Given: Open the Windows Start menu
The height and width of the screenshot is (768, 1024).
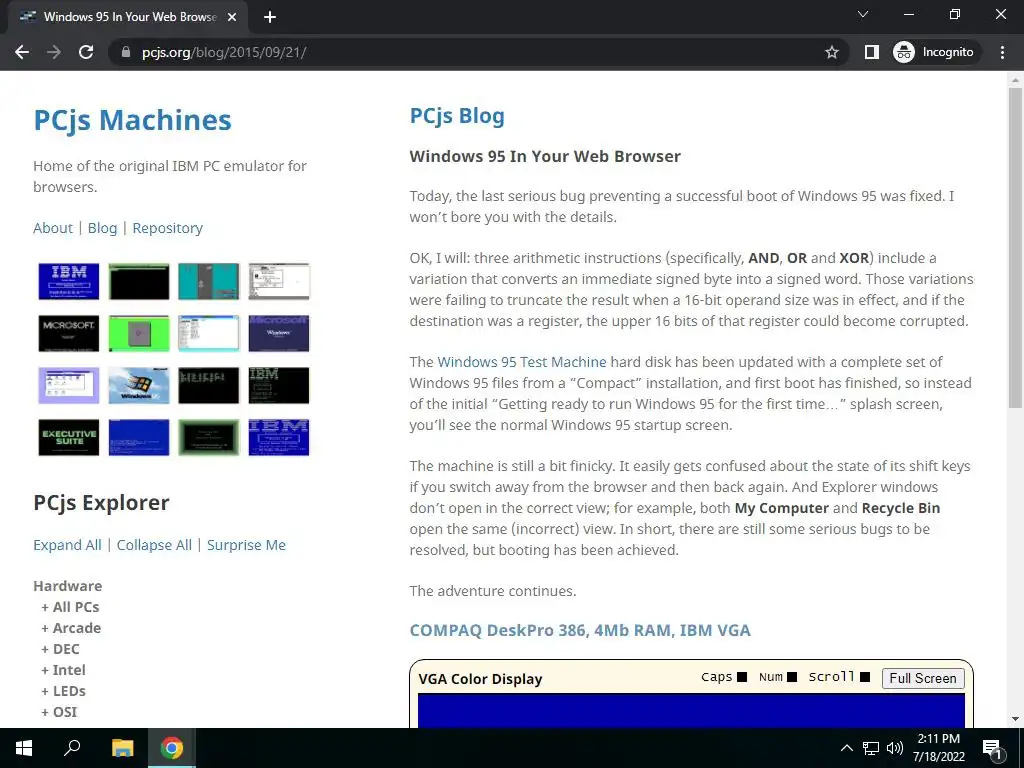Looking at the screenshot, I should 24,748.
